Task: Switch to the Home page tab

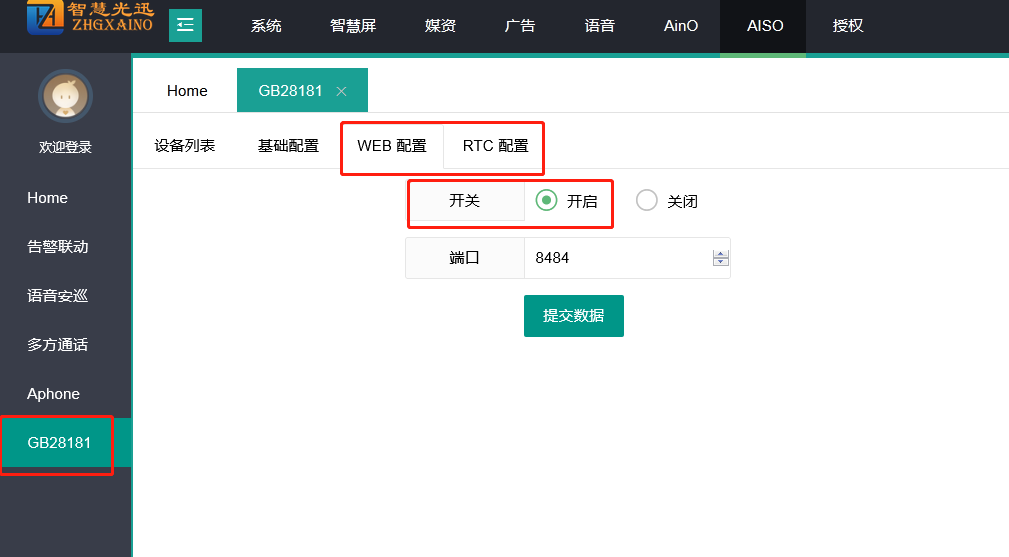Action: click(x=187, y=91)
